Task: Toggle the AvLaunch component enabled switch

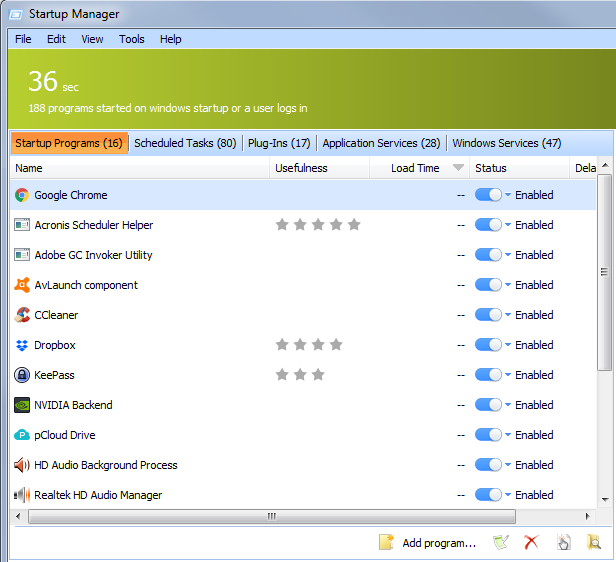Action: point(488,285)
